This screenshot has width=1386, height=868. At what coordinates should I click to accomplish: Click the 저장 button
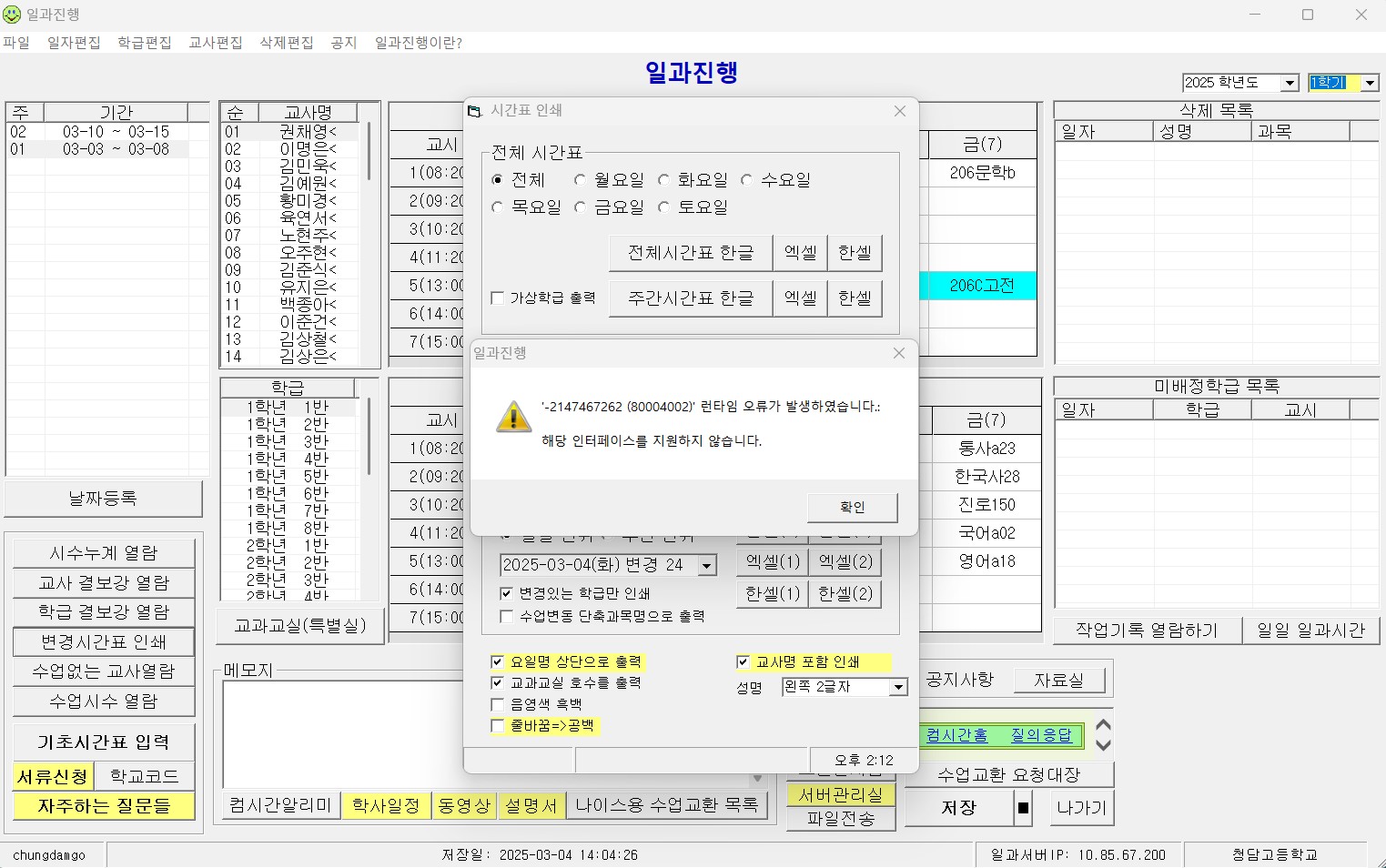(959, 808)
